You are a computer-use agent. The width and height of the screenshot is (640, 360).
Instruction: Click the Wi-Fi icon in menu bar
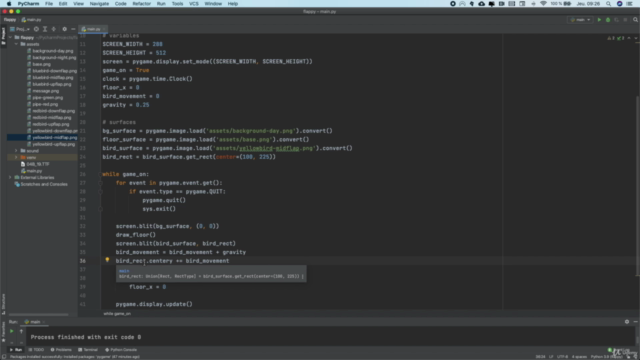[543, 4]
